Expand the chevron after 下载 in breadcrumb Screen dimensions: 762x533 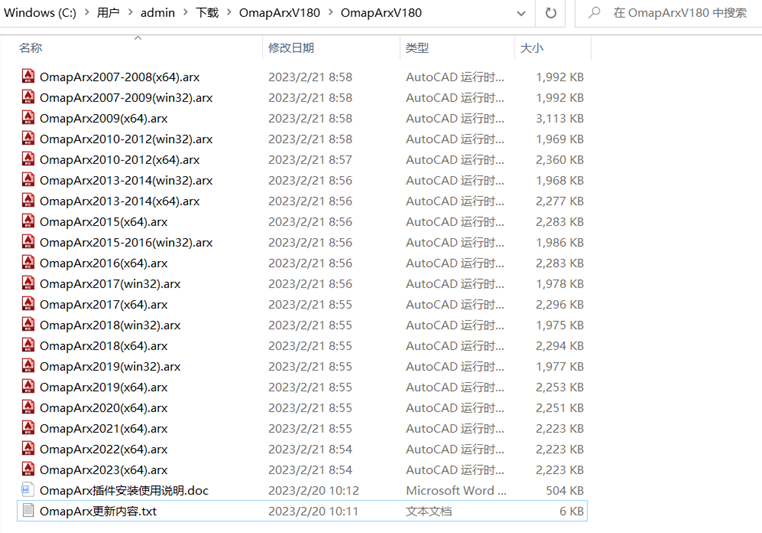[x=228, y=13]
